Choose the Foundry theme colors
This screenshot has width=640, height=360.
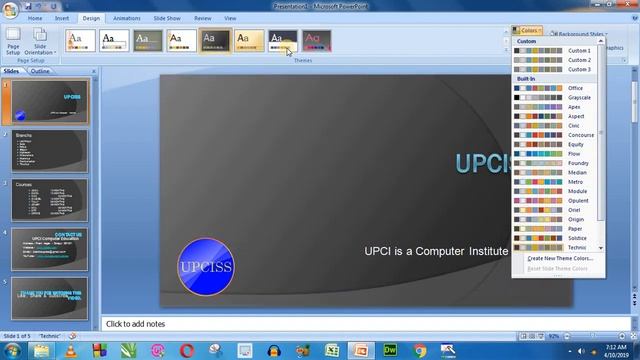(x=554, y=163)
